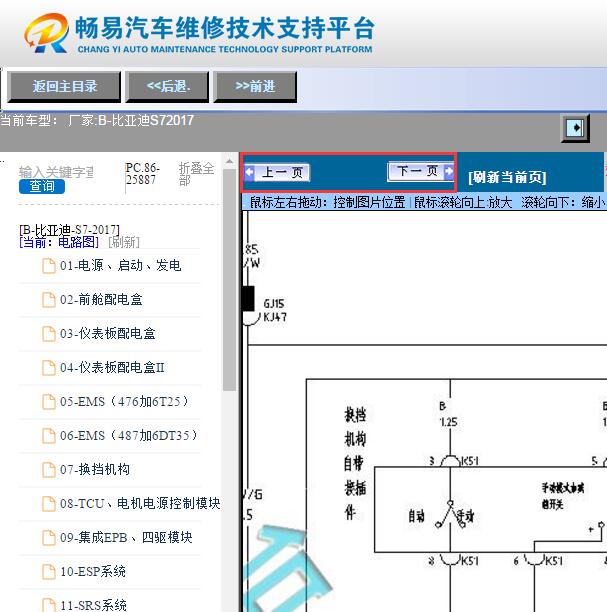Screen dimensions: 607x612
Task: Click the blue 查询 button
Action: click(42, 186)
